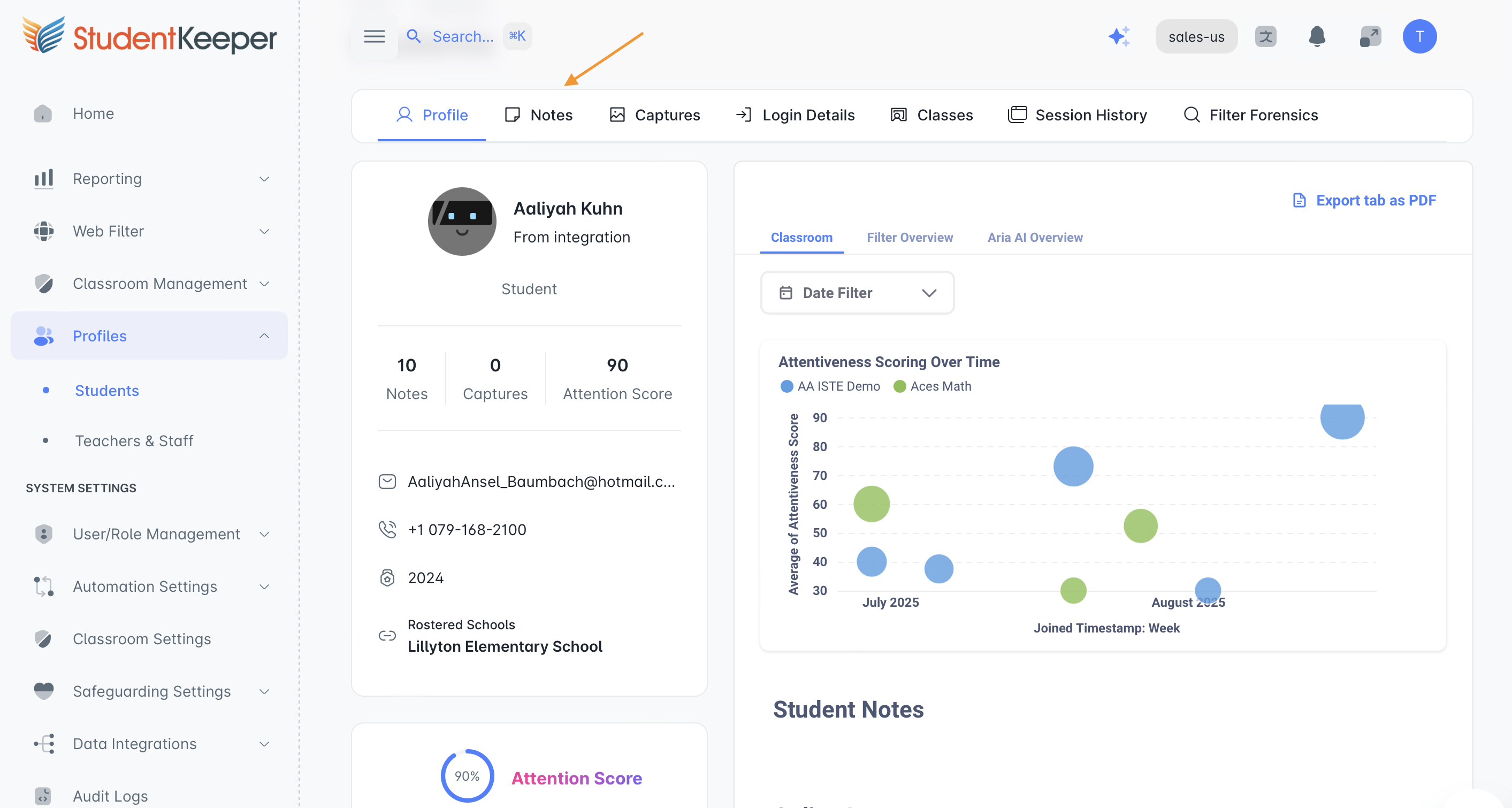Viewport: 1512px width, 808px height.
Task: Switch to Aria AI Overview sub-tab
Action: (x=1034, y=237)
